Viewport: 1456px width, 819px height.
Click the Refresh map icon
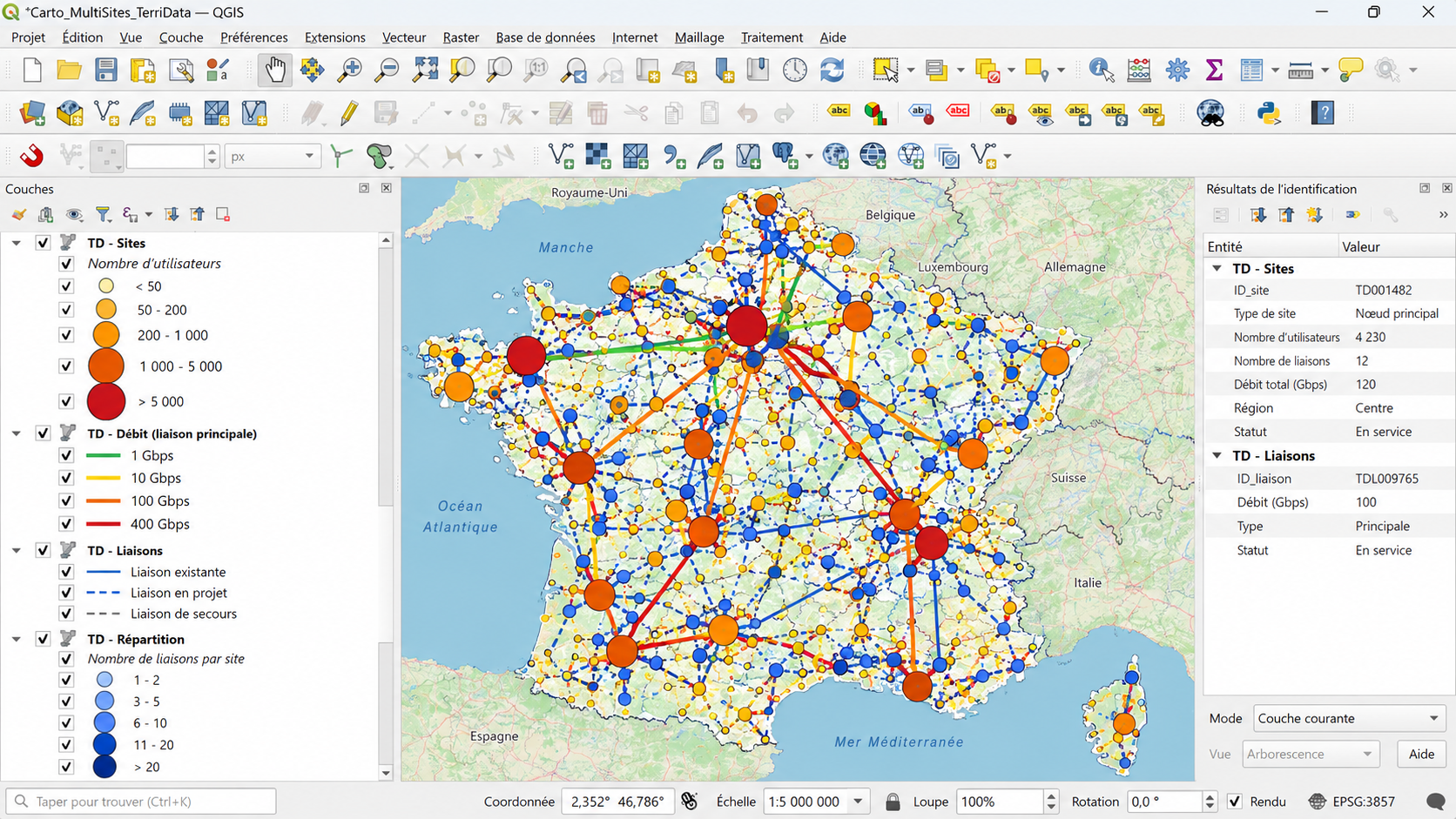click(x=832, y=70)
